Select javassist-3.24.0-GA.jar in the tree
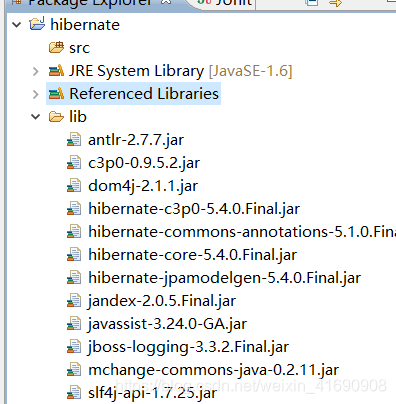Viewport: 396px width, 404px height. click(167, 324)
